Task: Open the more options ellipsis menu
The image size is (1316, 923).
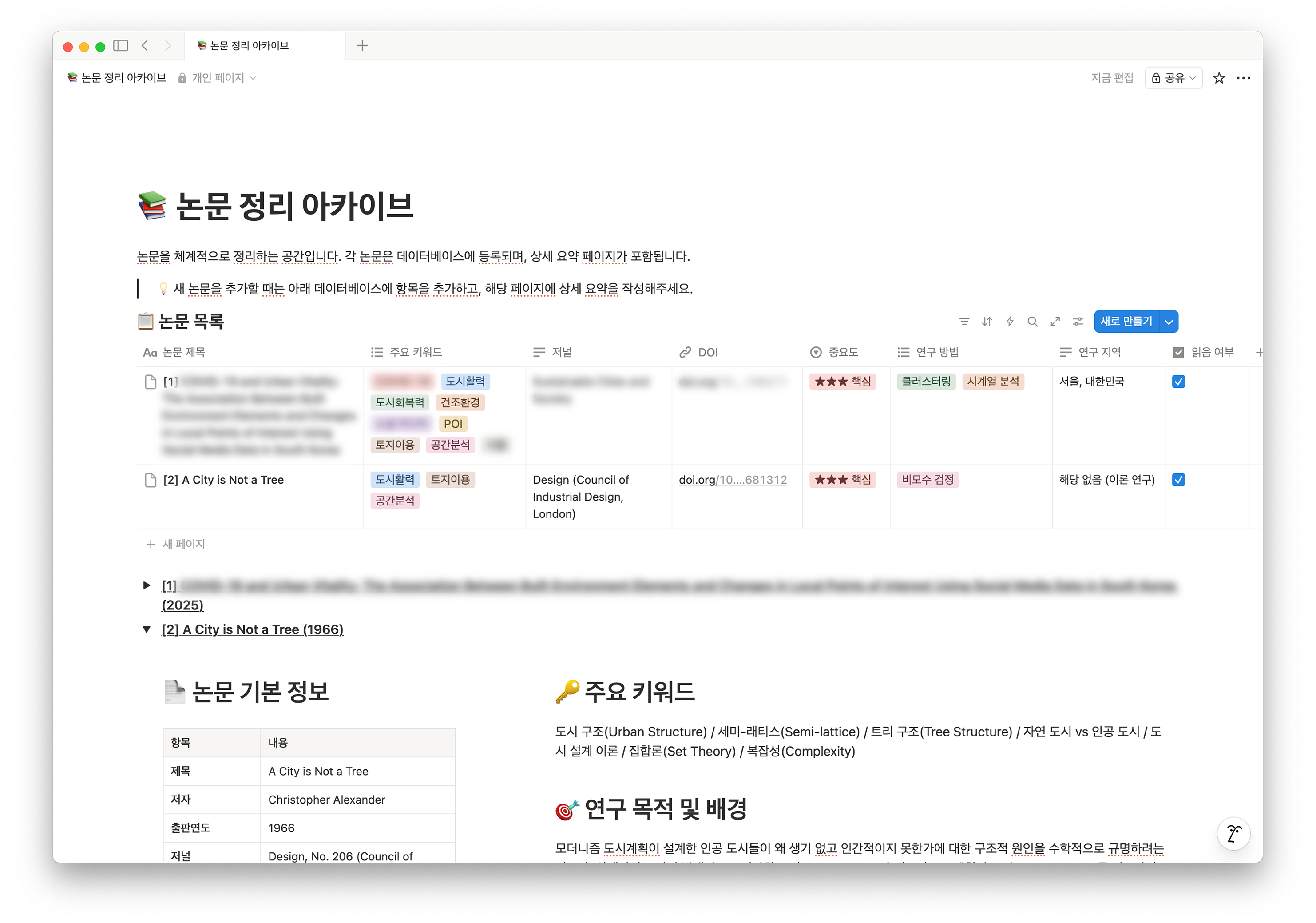Action: 1243,77
